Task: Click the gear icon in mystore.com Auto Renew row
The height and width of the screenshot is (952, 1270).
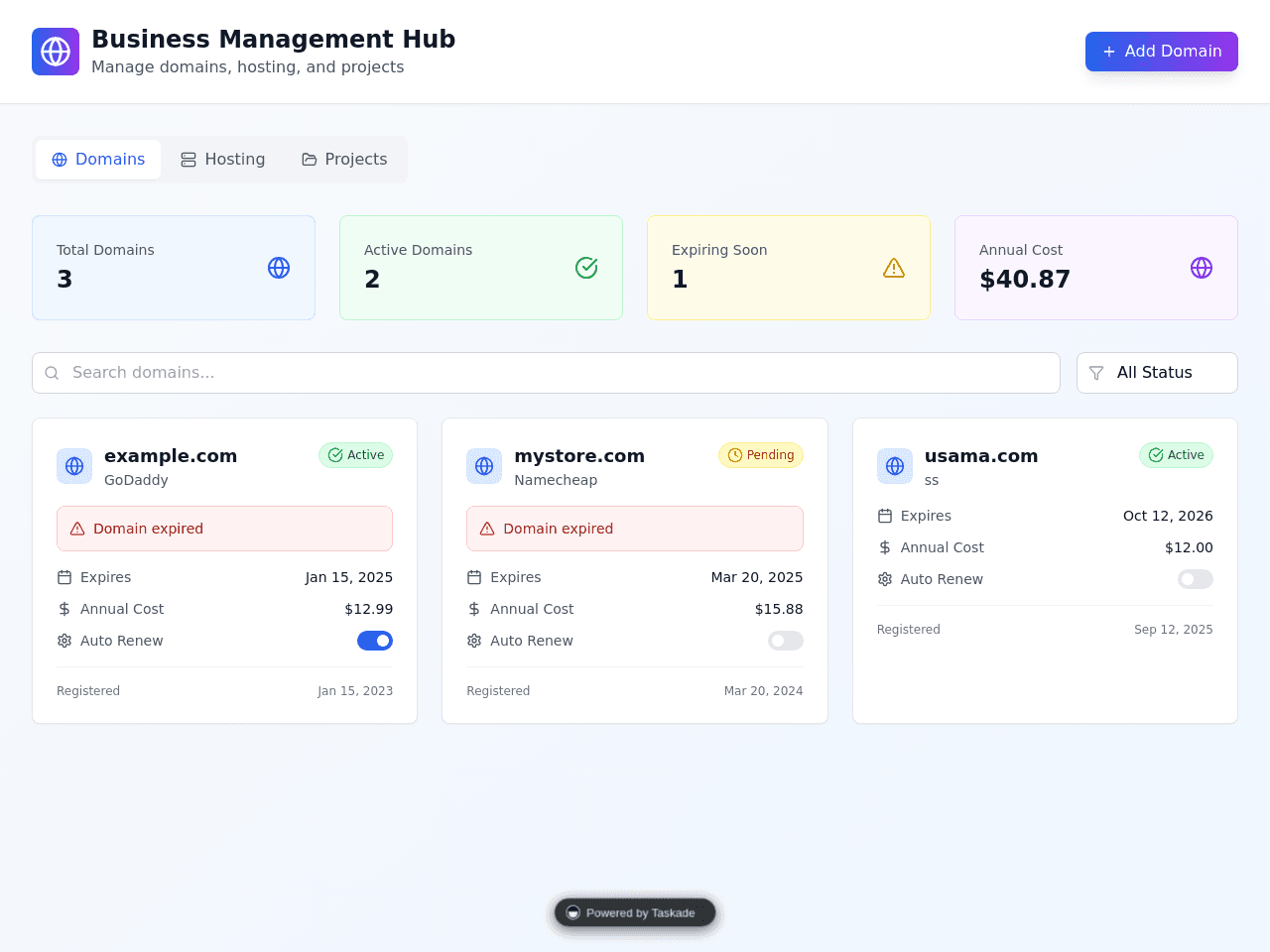Action: [x=474, y=641]
